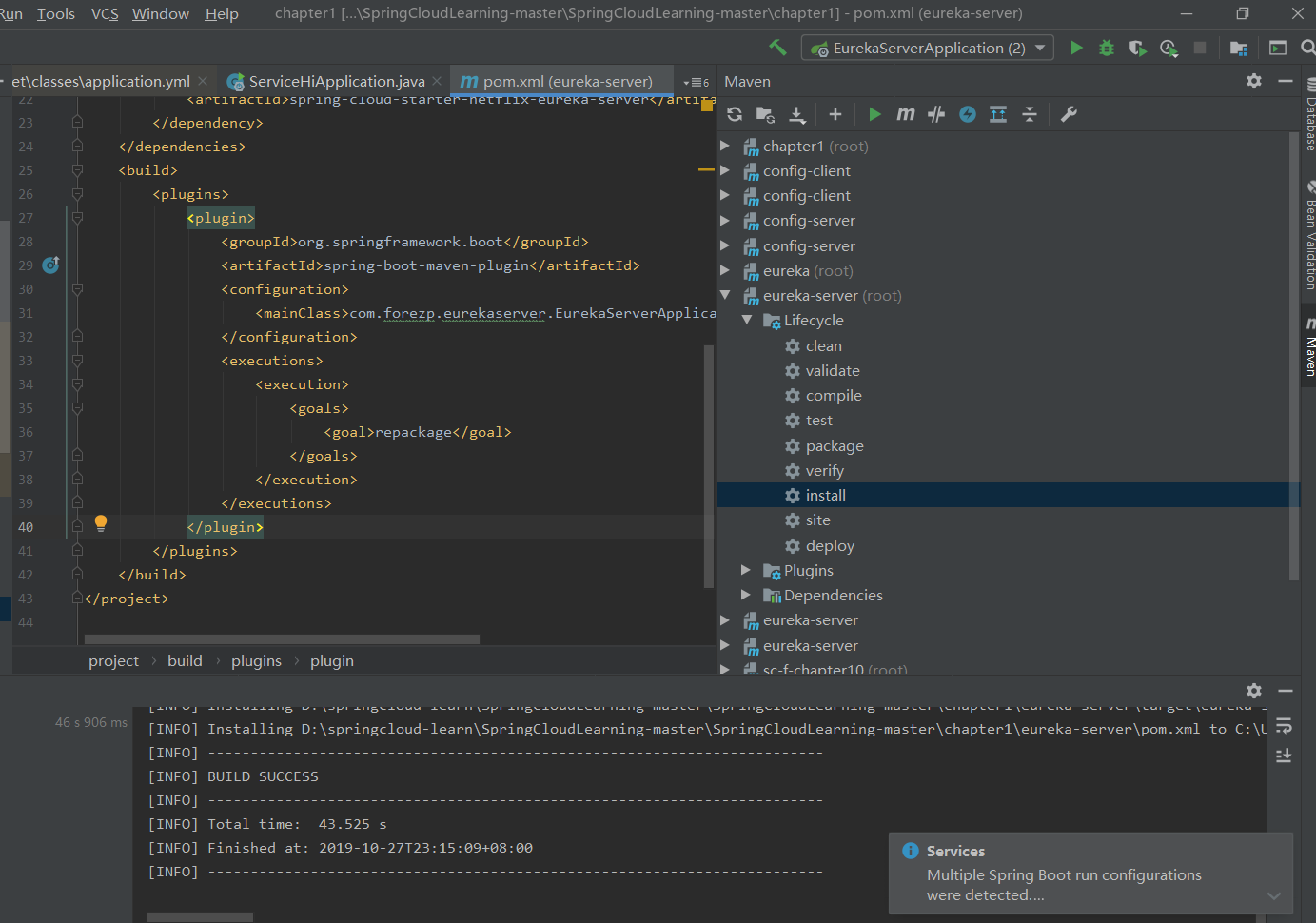Viewport: 1316px width, 923px height.
Task: Execute Maven goal 'm' icon
Action: 906,114
